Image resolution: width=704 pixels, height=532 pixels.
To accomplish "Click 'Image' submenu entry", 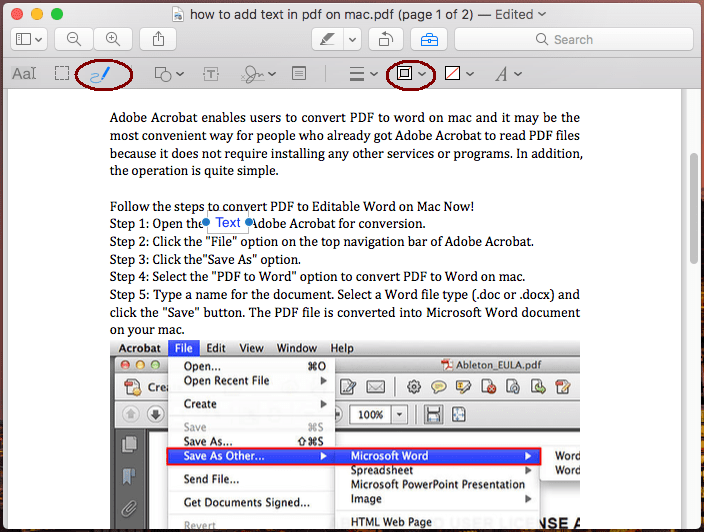I will (x=438, y=499).
